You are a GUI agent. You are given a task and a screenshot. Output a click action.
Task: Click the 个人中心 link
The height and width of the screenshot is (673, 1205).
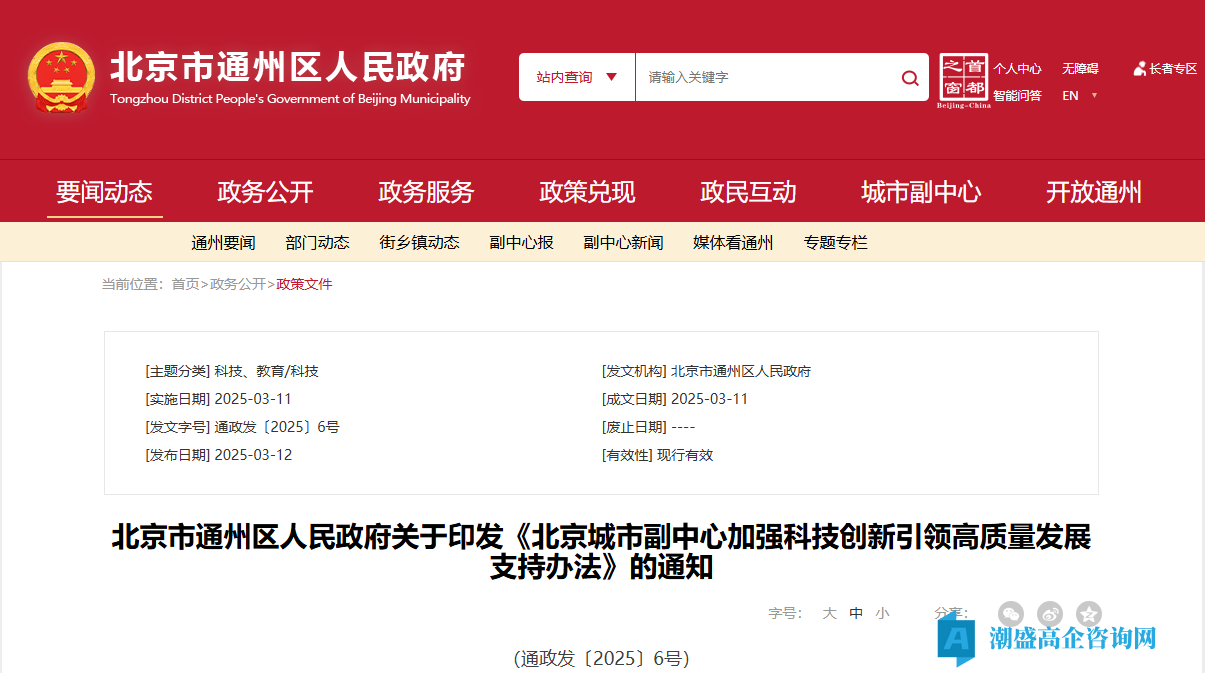(1017, 69)
